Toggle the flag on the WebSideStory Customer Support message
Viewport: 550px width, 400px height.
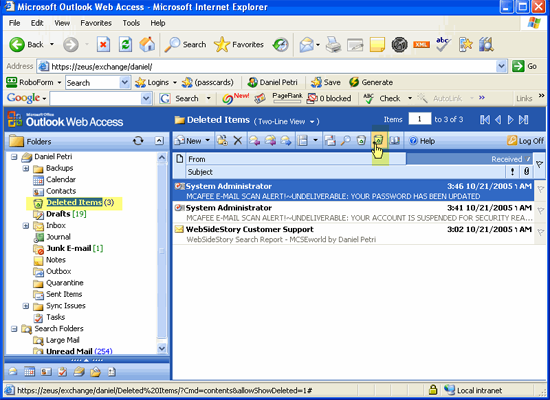click(541, 233)
